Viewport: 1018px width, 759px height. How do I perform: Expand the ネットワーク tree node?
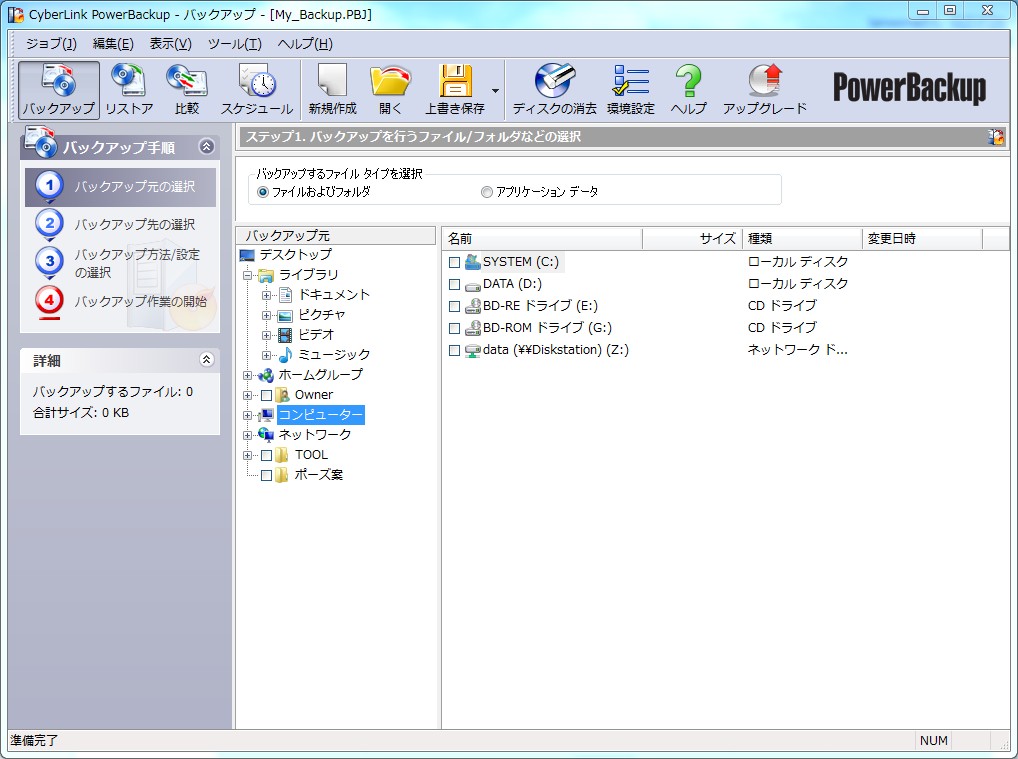247,436
